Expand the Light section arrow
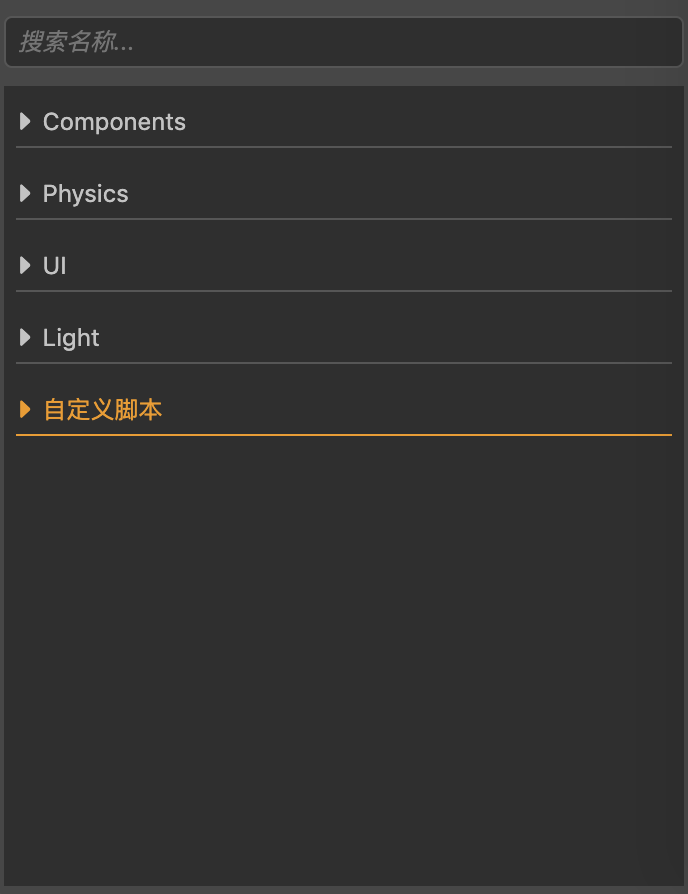The height and width of the screenshot is (894, 688). tap(25, 338)
